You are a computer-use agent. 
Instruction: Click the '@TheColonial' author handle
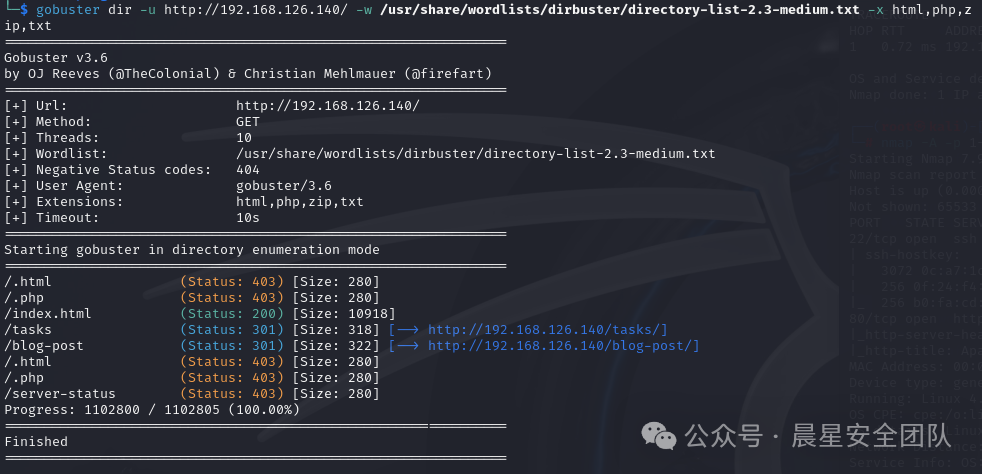point(163,74)
